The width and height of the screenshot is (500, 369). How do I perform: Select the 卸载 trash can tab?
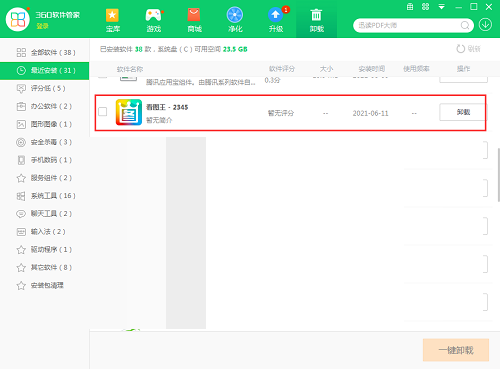[x=316, y=19]
